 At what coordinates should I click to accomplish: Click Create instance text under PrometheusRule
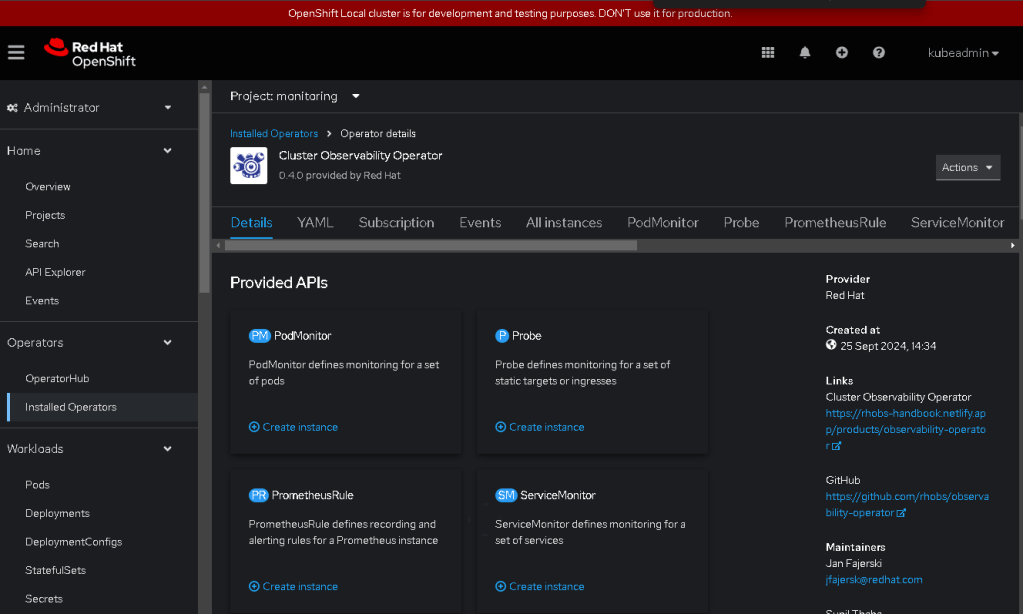click(x=300, y=587)
